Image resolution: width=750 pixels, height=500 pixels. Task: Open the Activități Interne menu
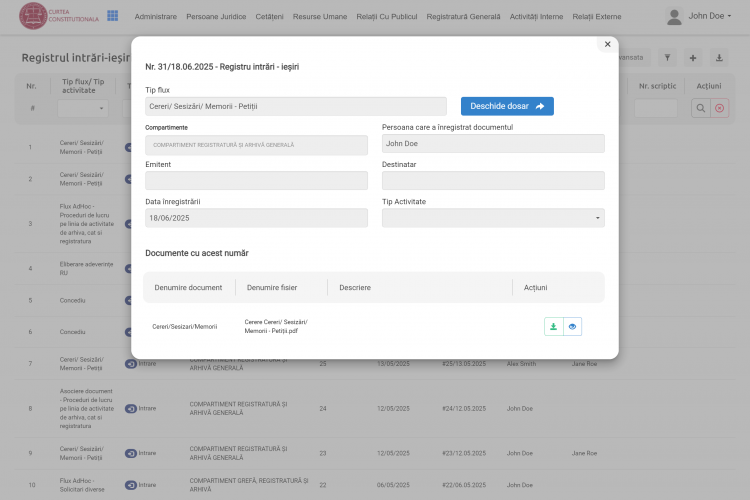[x=536, y=17]
